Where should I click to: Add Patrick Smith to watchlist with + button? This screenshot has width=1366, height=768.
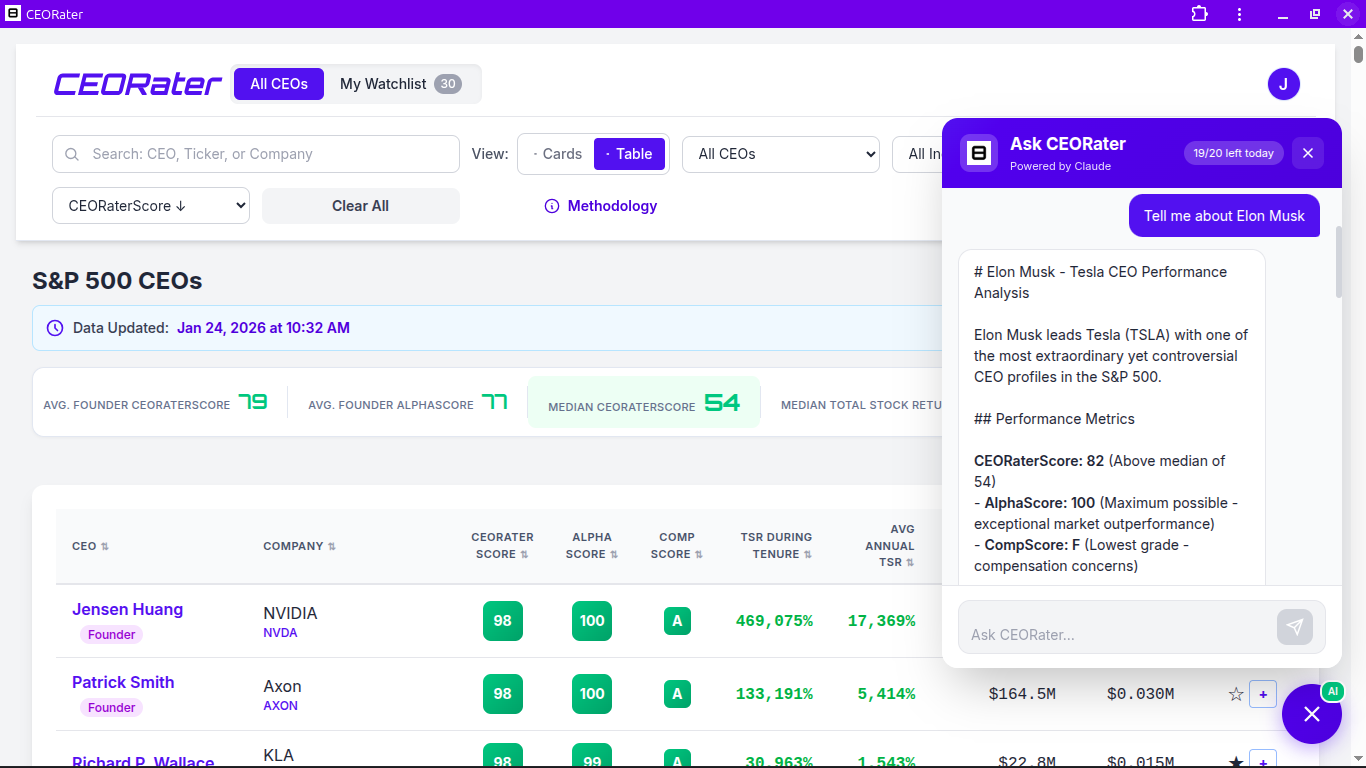(1262, 693)
